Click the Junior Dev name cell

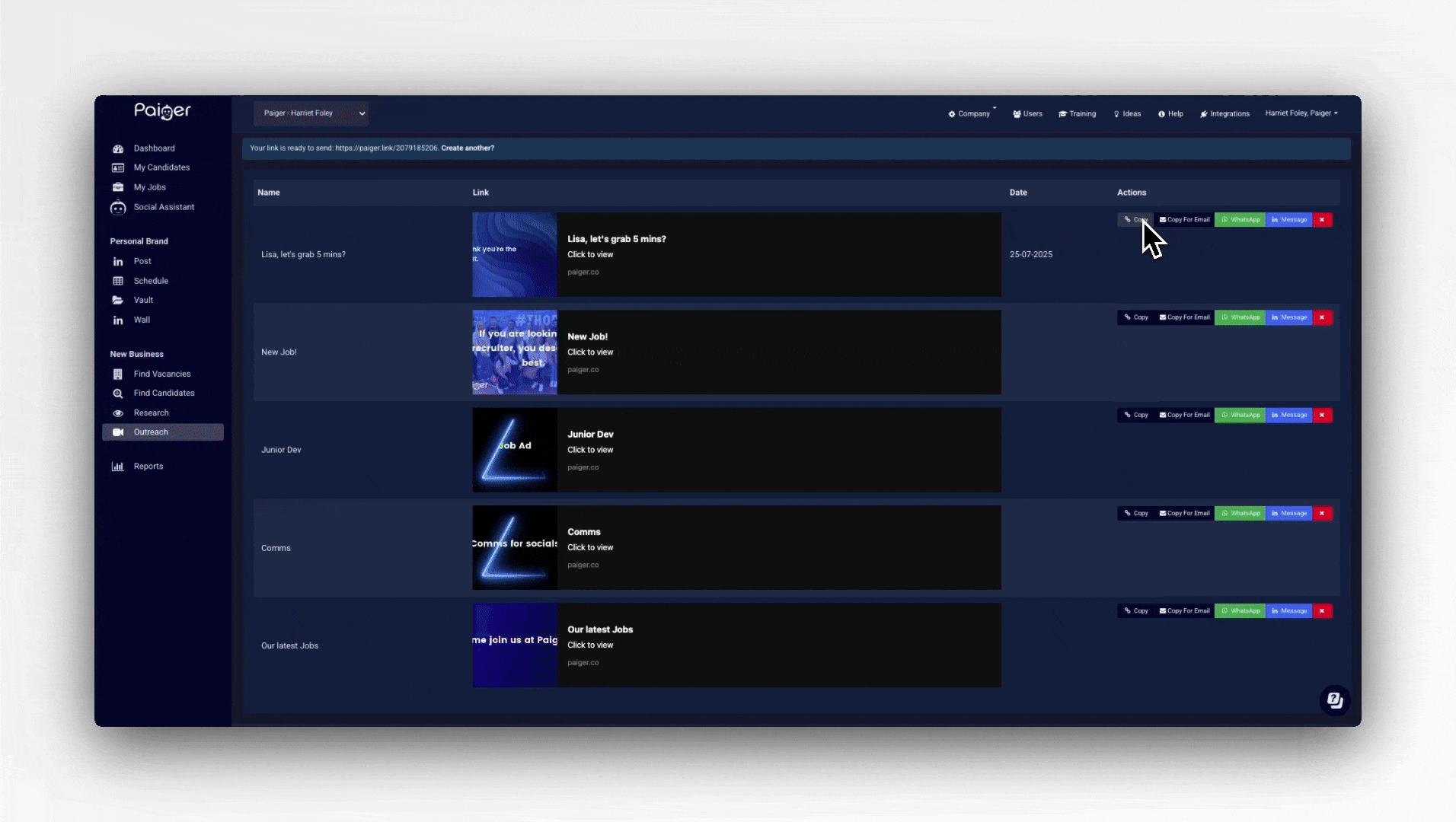[281, 450]
